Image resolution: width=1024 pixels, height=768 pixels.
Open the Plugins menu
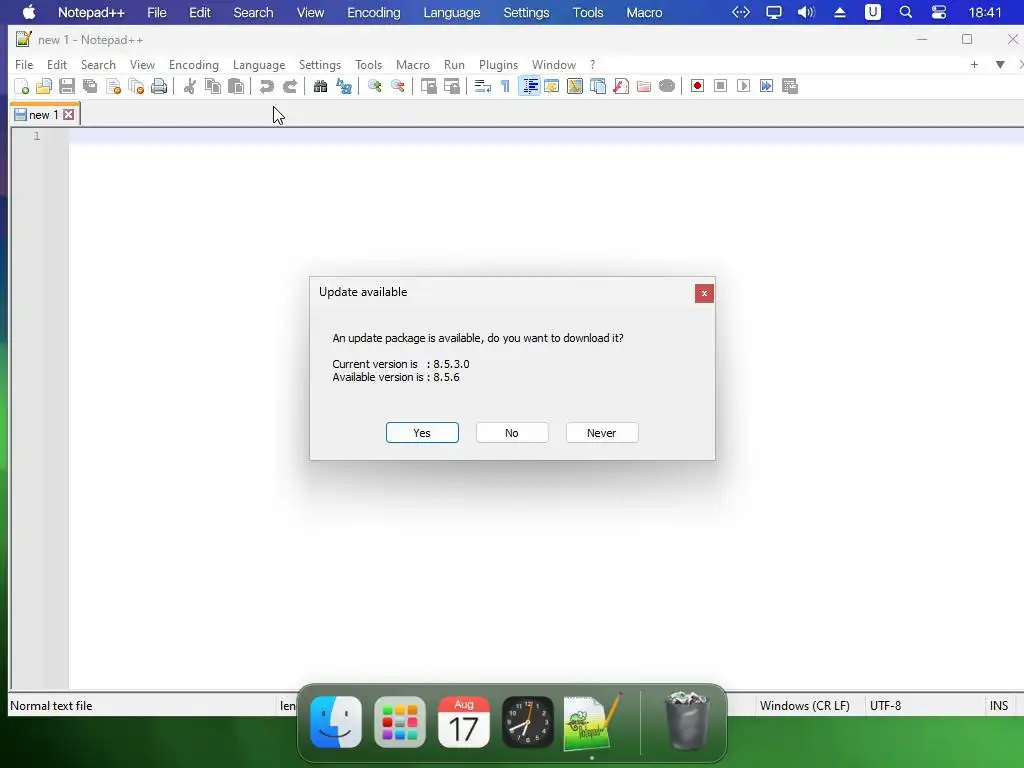point(498,65)
